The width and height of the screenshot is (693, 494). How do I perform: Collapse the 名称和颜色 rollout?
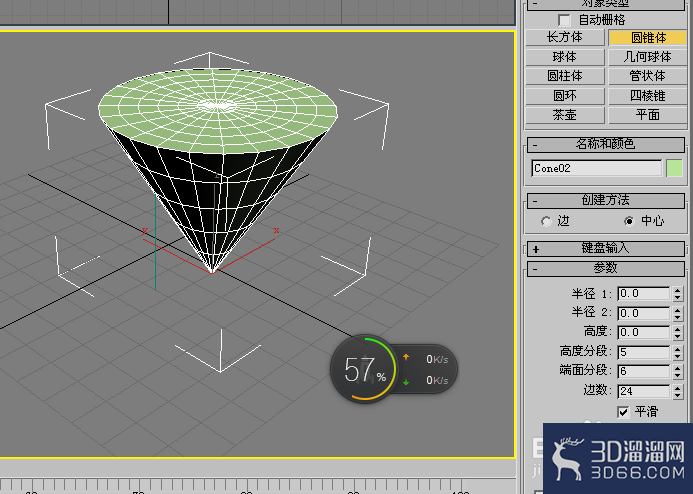click(605, 144)
